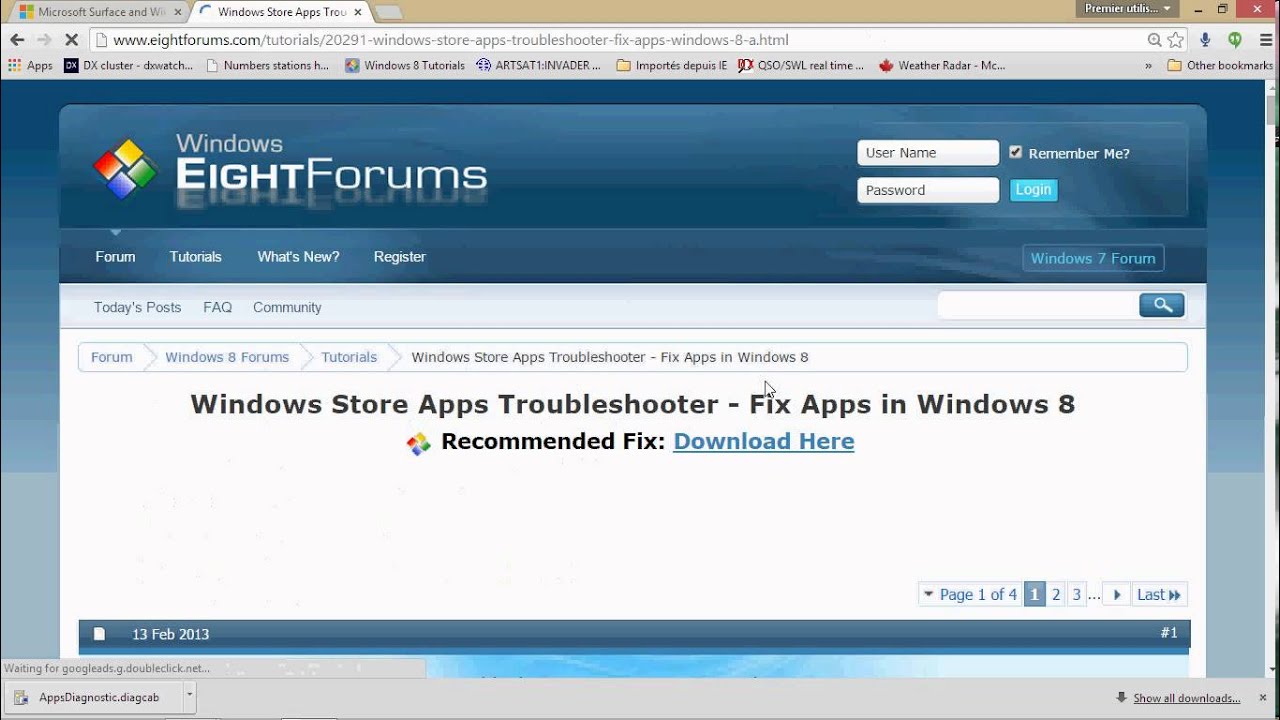This screenshot has height=720, width=1280.
Task: Go to page 2 of thread
Action: pos(1056,594)
